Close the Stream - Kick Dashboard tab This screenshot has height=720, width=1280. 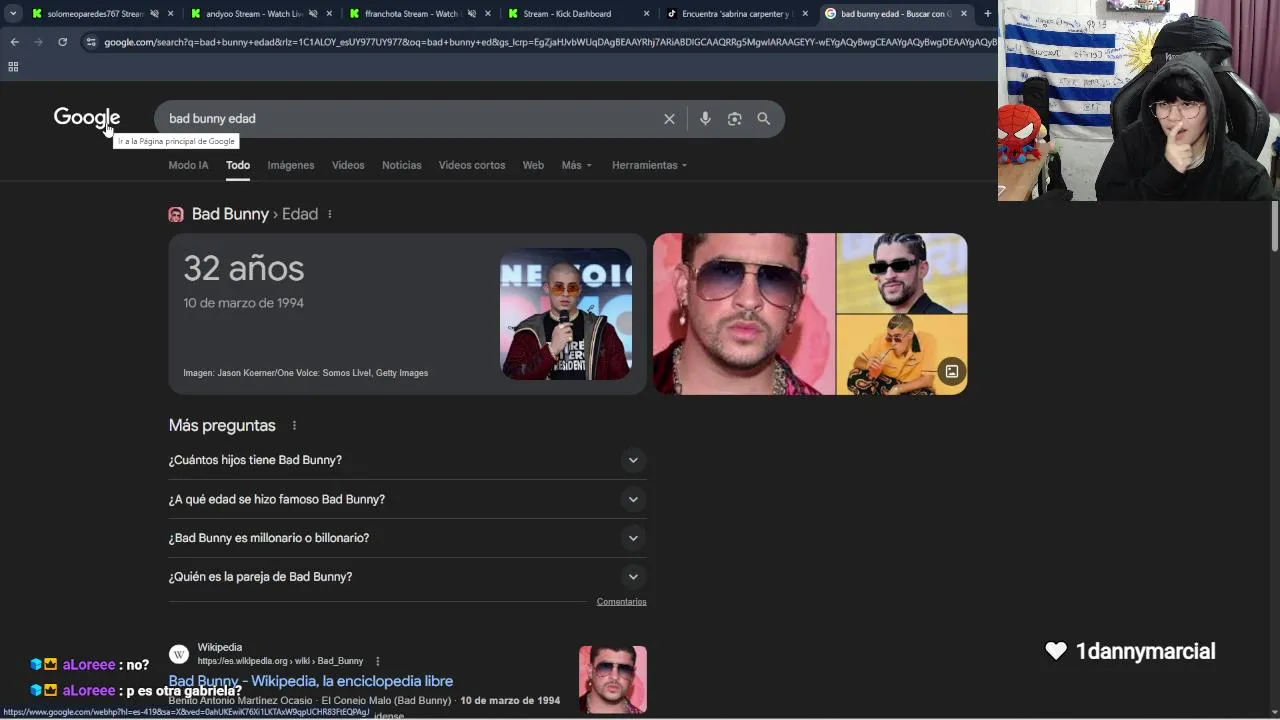[646, 14]
